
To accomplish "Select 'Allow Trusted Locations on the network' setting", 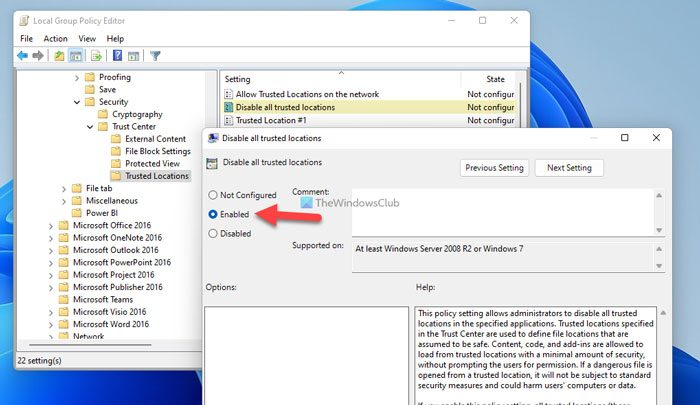I will coord(307,94).
